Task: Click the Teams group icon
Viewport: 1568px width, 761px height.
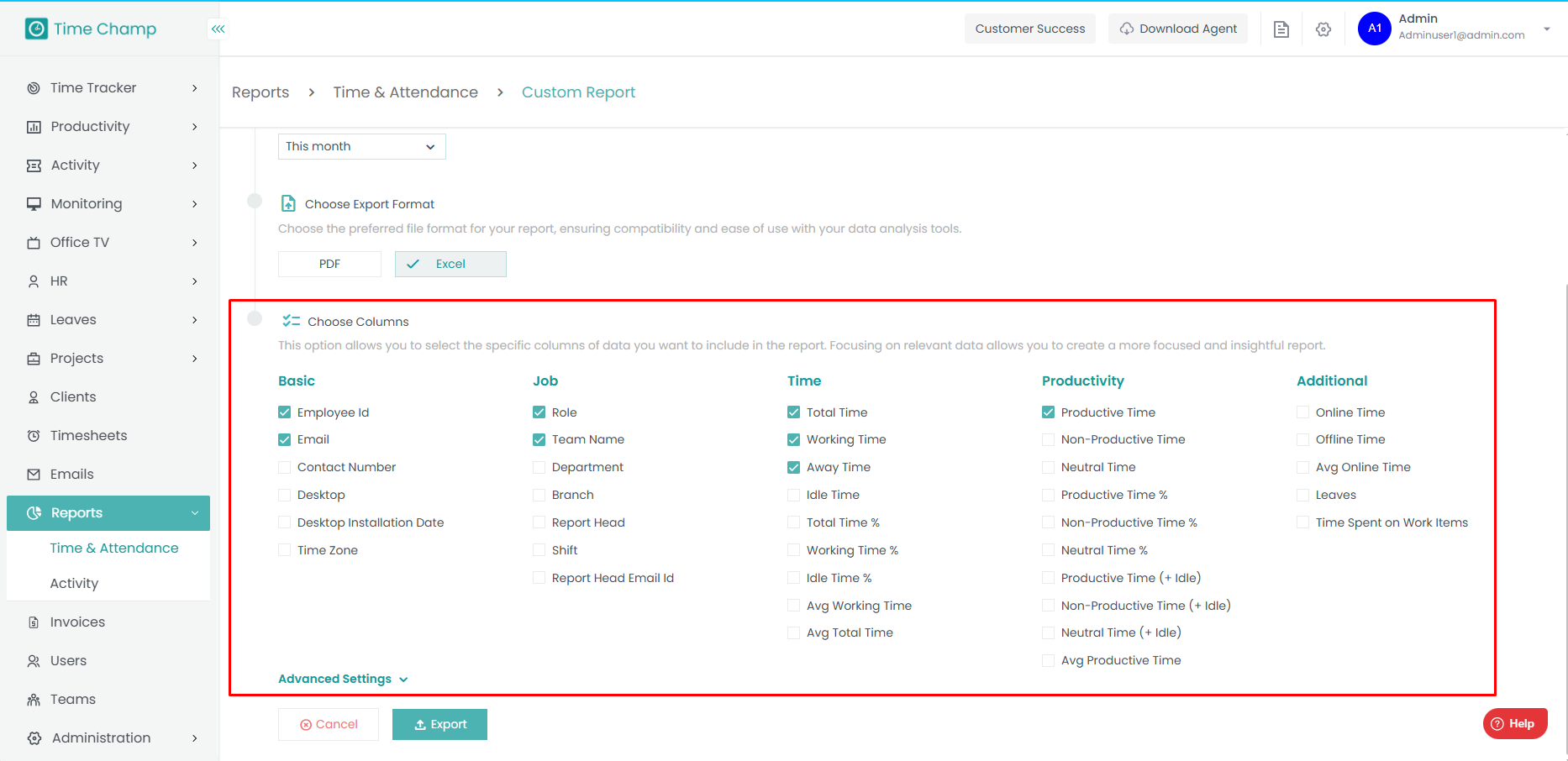Action: click(x=34, y=700)
